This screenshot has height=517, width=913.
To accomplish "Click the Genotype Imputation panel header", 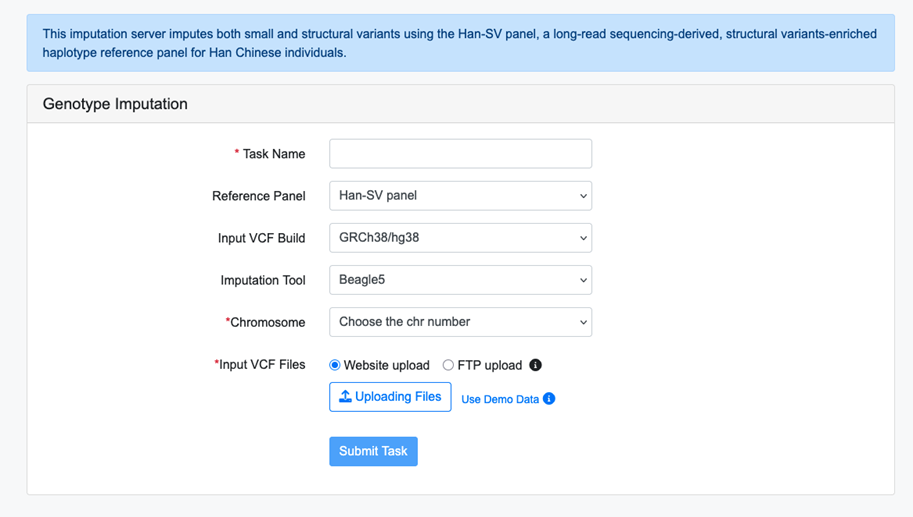I will (x=115, y=104).
